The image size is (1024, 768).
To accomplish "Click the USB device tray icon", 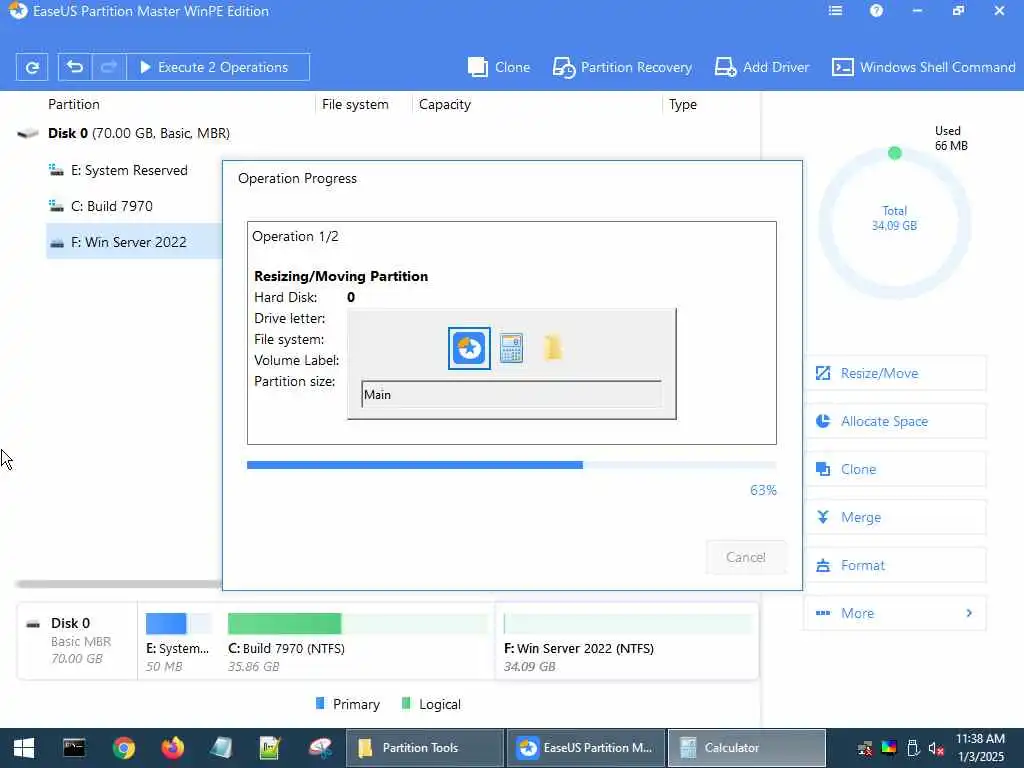I will [913, 748].
